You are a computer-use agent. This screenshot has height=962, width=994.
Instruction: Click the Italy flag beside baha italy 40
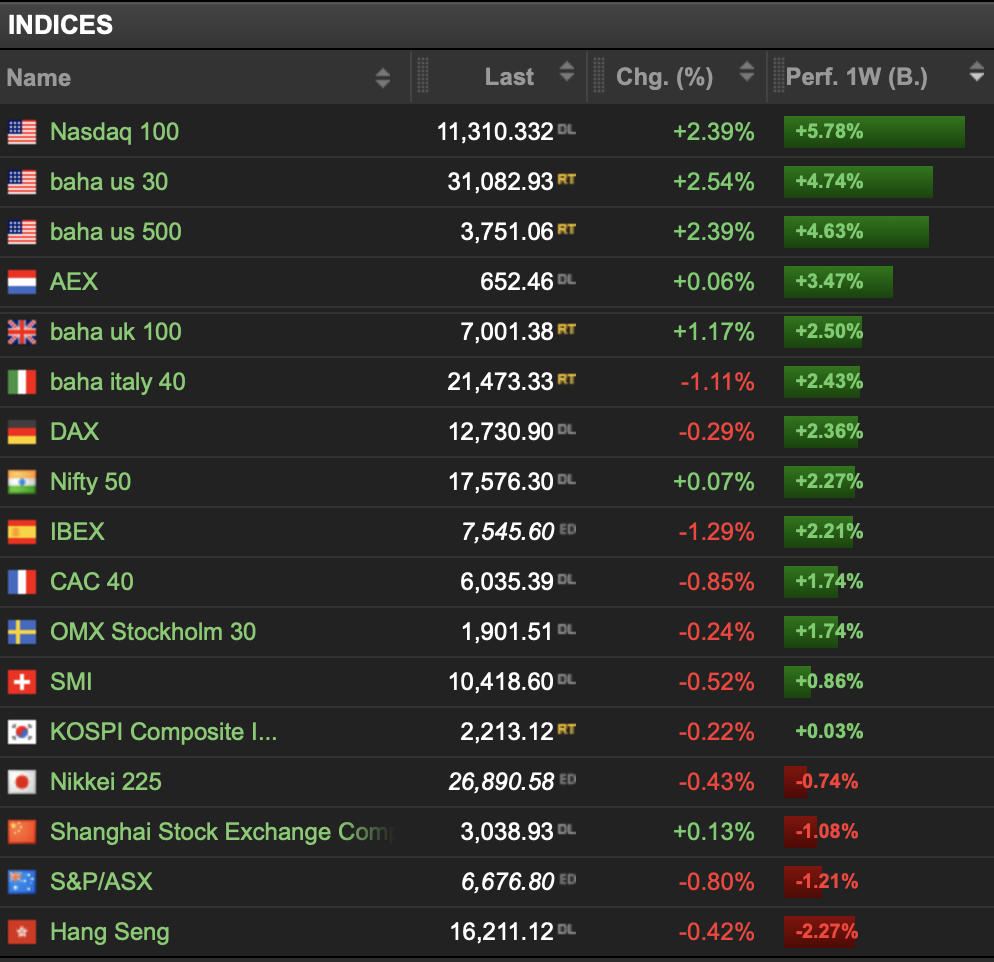tap(22, 382)
